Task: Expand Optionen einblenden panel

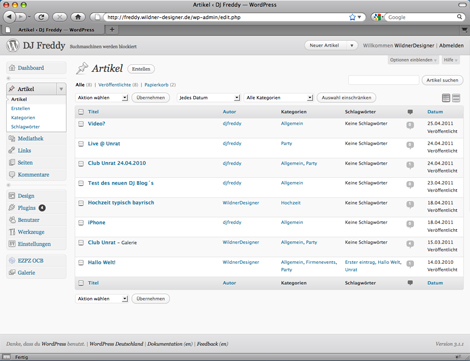Action: point(413,60)
